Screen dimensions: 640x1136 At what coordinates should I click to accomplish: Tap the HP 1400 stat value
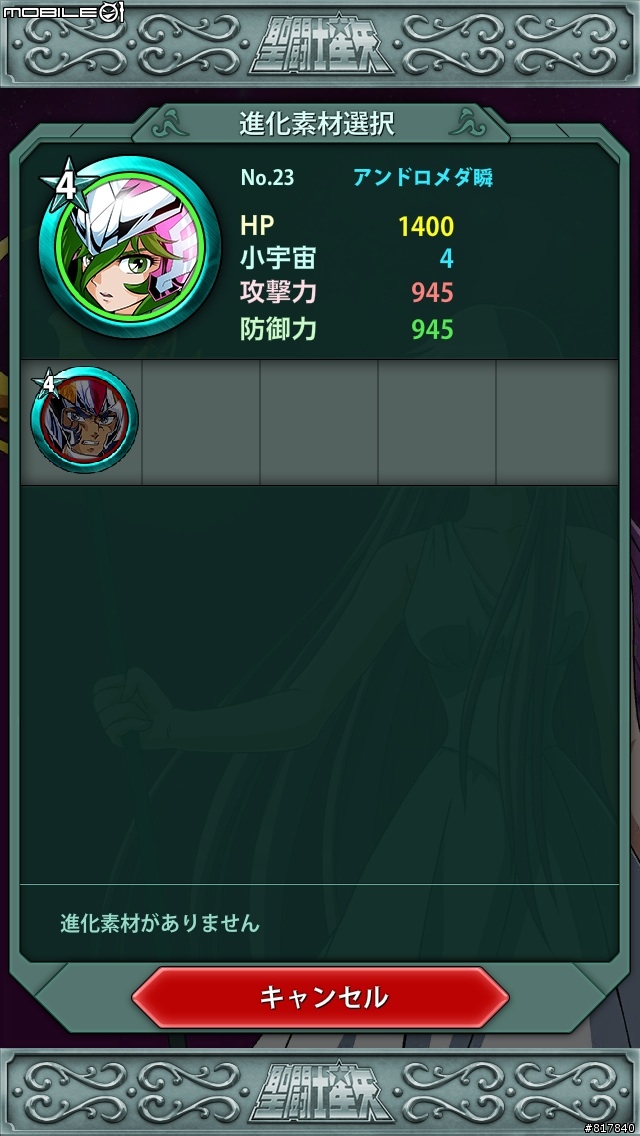[x=425, y=227]
